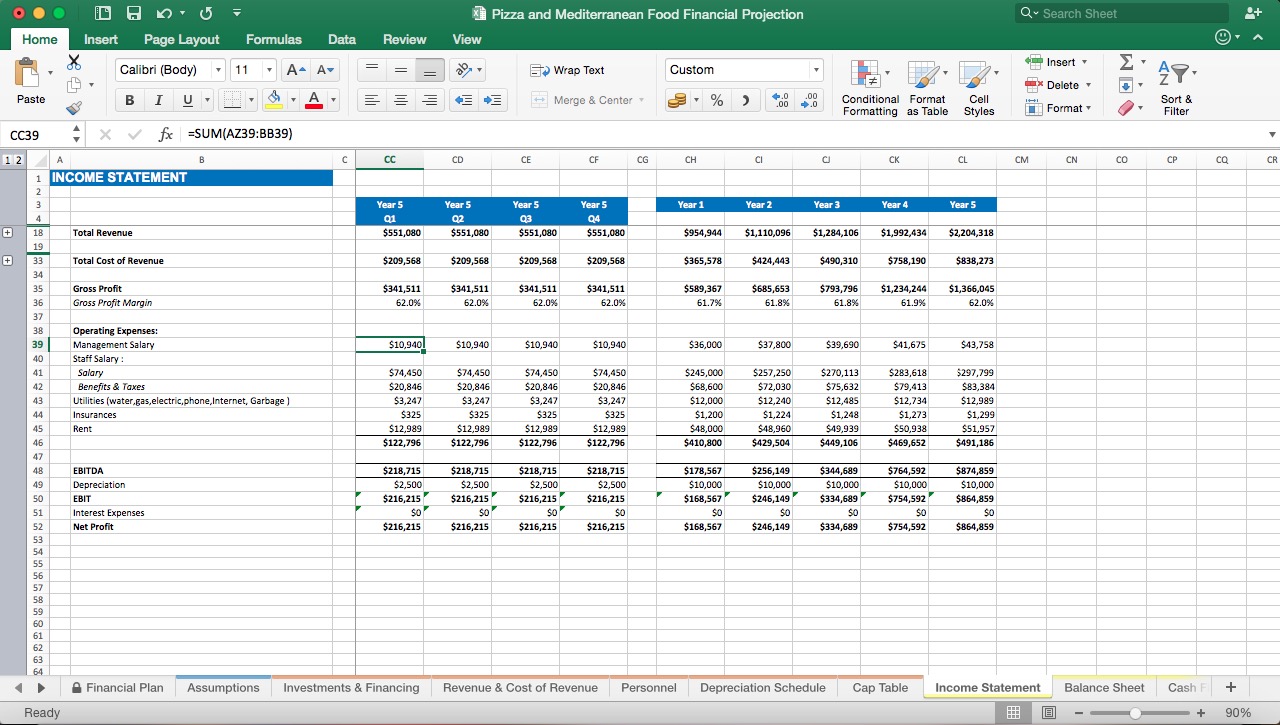Click the Copy icon below scissors
This screenshot has height=725, width=1280.
[73, 85]
